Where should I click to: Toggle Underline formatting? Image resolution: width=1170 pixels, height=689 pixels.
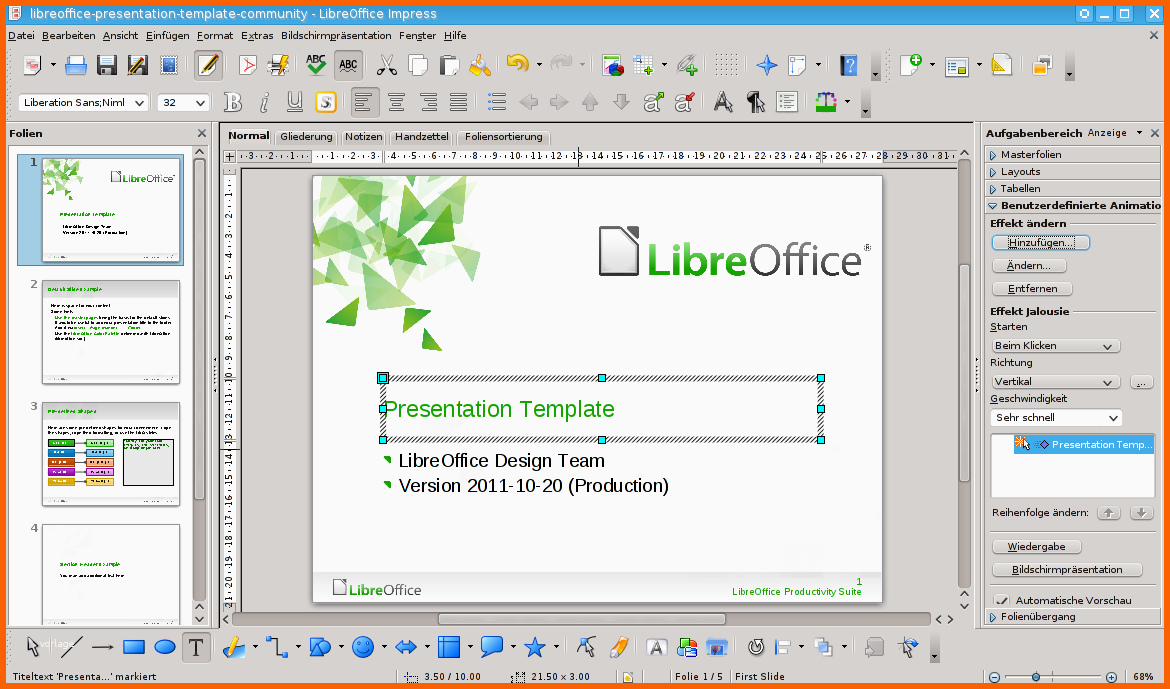click(295, 102)
